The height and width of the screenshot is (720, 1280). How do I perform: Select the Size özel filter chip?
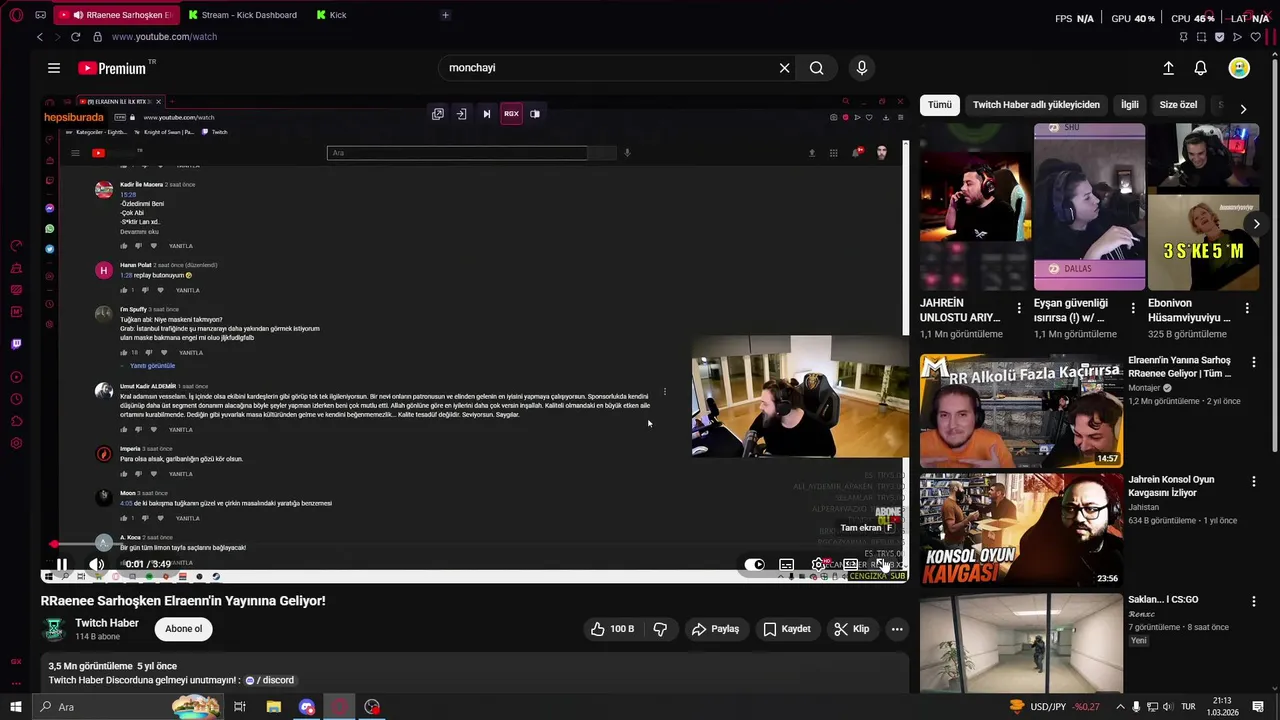point(1178,105)
